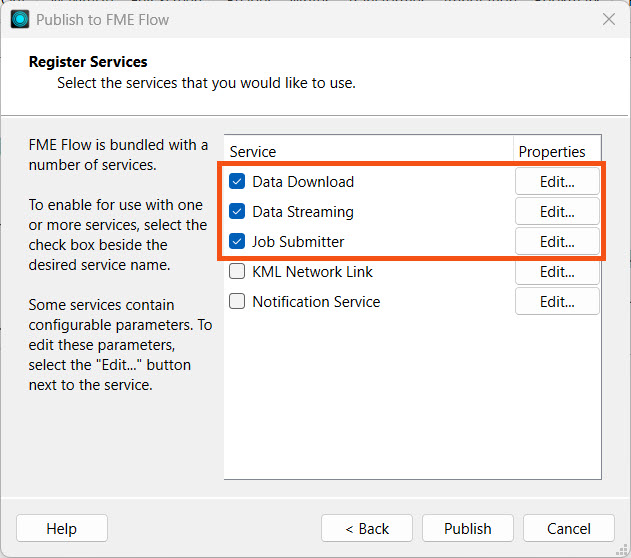Viewport: 631px width, 558px height.
Task: Enable the KML Network Link checkbox
Action: click(237, 272)
